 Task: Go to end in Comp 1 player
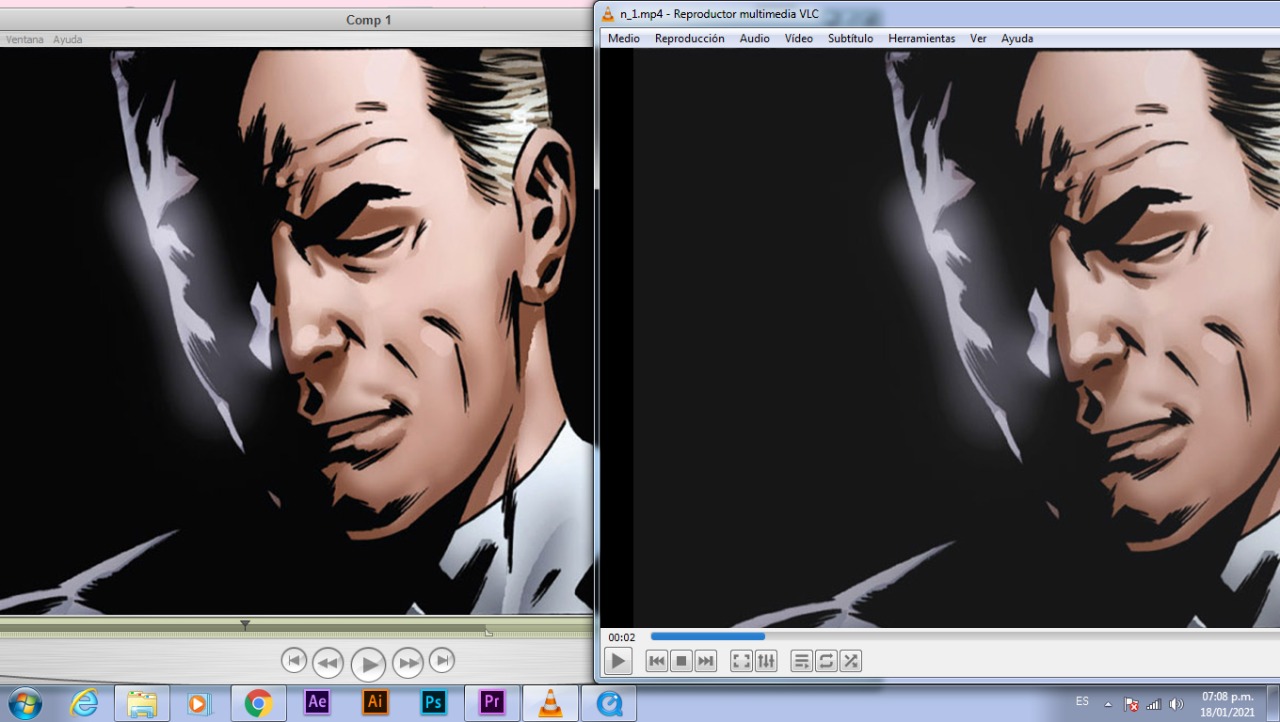pyautogui.click(x=442, y=660)
